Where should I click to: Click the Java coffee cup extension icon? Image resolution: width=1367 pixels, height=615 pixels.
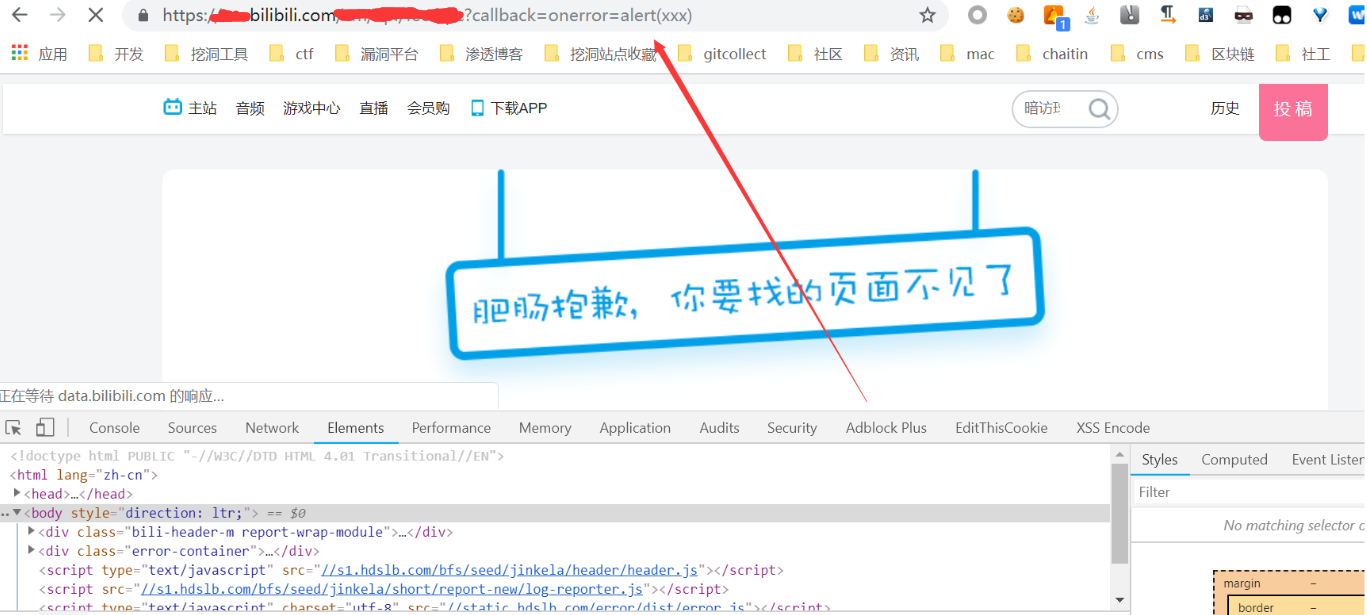(x=1092, y=15)
